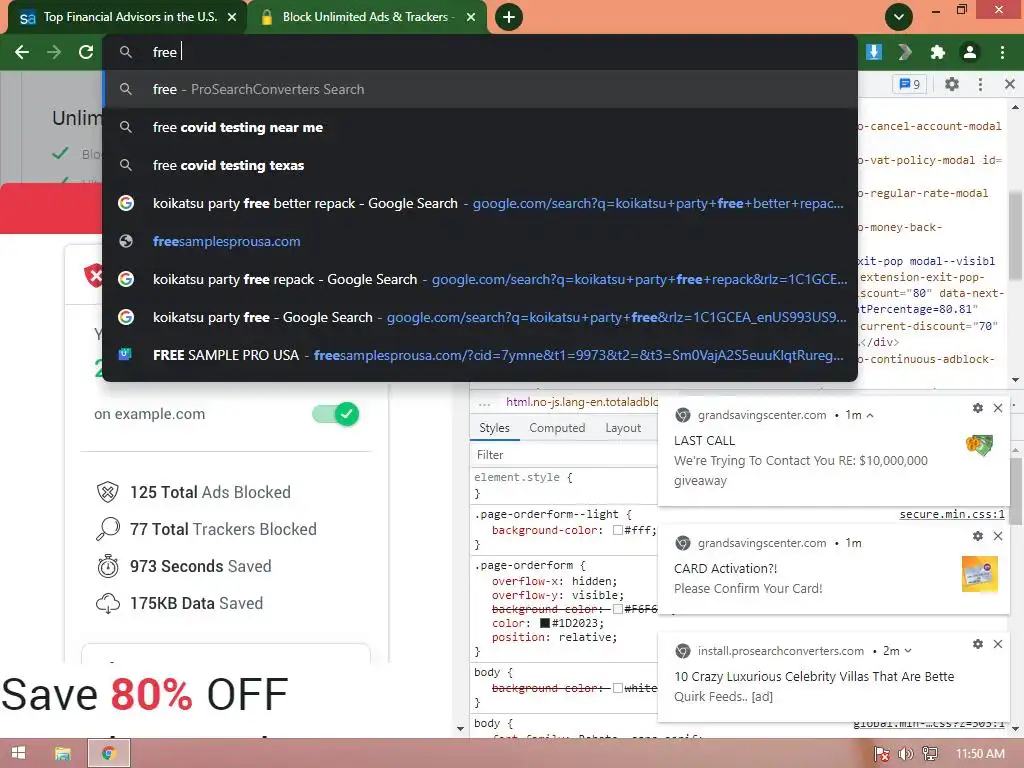Click the blue download extension icon
The image size is (1024, 768).
pyautogui.click(x=874, y=52)
